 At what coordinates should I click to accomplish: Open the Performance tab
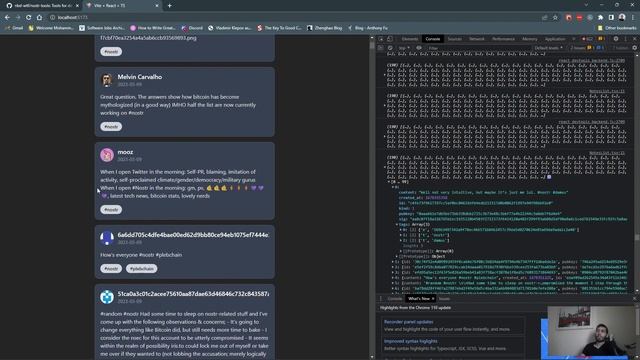point(503,39)
